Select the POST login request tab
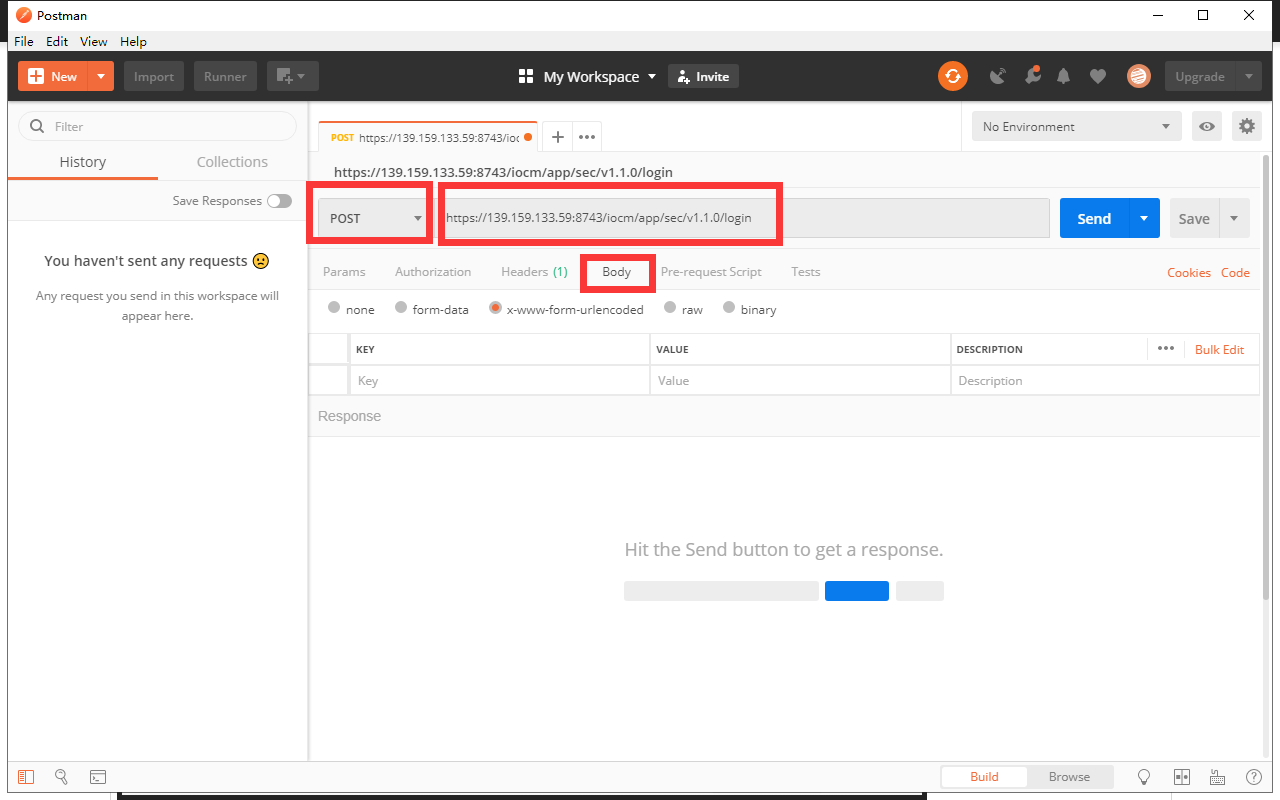 (429, 137)
